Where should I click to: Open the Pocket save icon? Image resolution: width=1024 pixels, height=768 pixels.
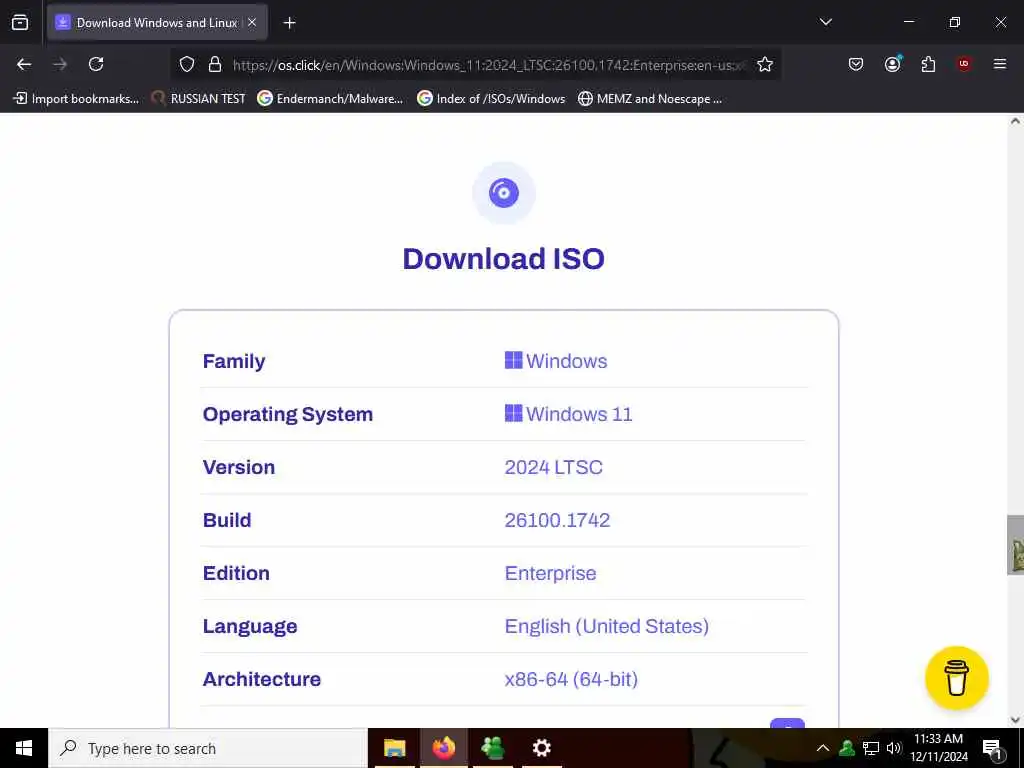click(856, 64)
